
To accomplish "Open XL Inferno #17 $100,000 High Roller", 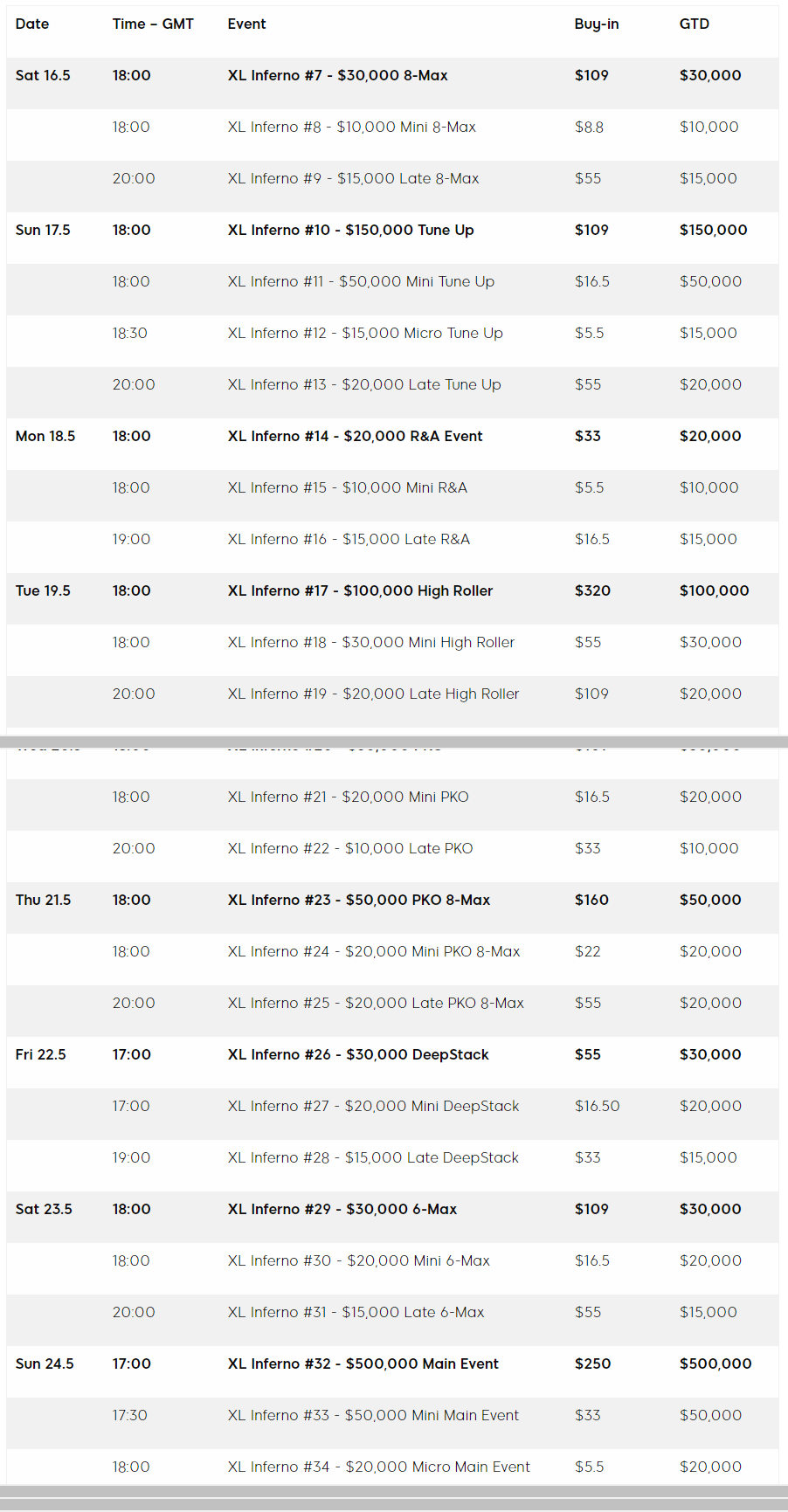I will (x=360, y=590).
